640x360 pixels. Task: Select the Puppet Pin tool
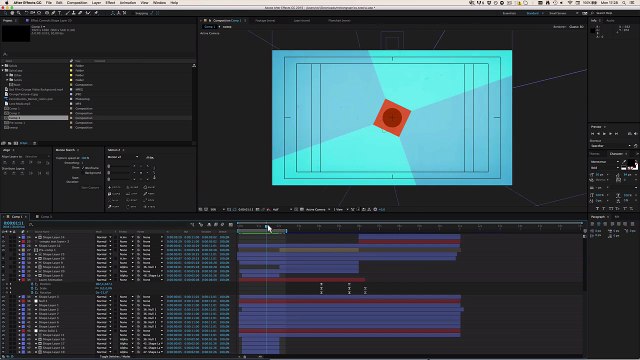[96, 13]
